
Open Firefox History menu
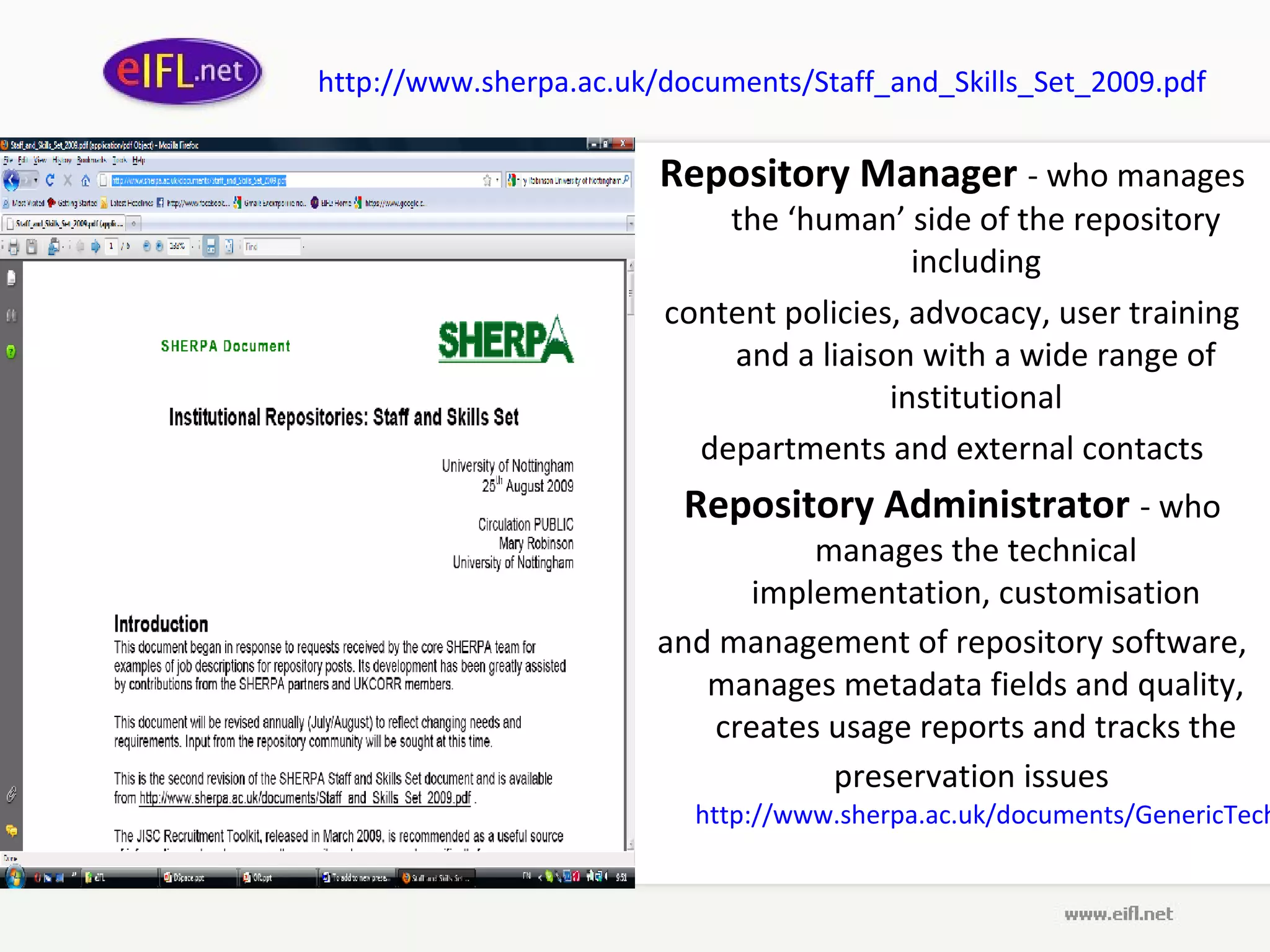62,160
